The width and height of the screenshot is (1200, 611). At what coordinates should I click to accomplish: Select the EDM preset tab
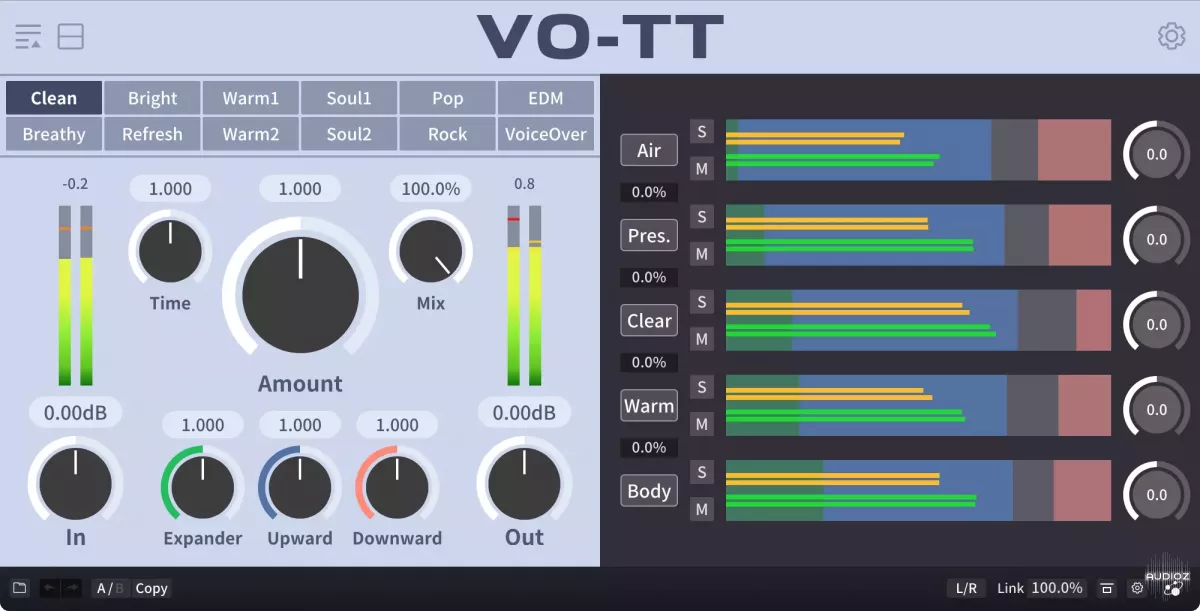click(546, 98)
